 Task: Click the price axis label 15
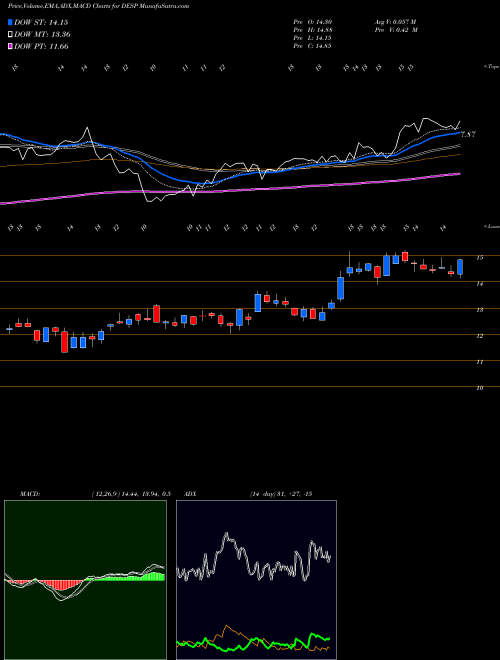pyautogui.click(x=479, y=258)
